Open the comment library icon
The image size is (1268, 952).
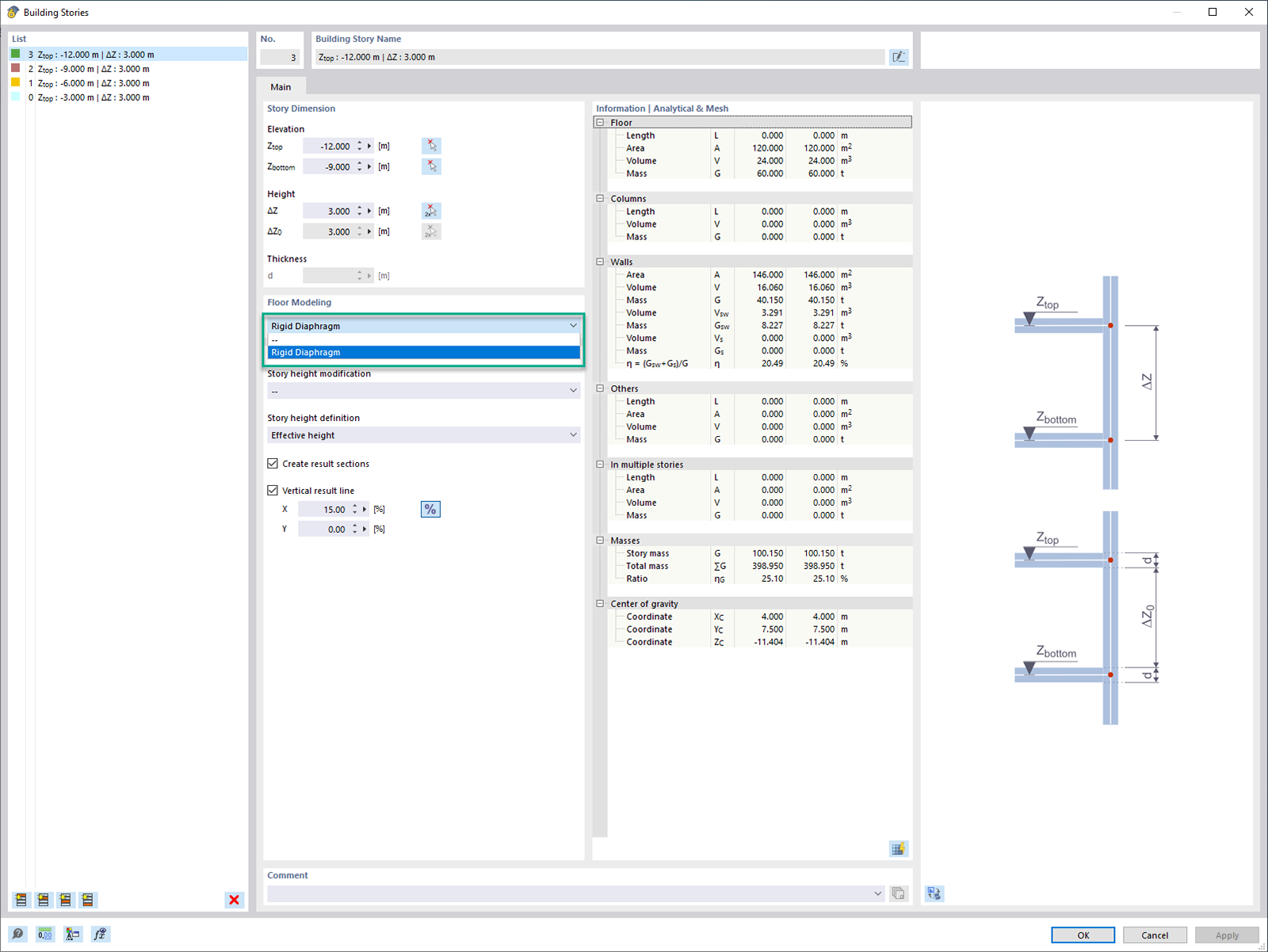898,893
